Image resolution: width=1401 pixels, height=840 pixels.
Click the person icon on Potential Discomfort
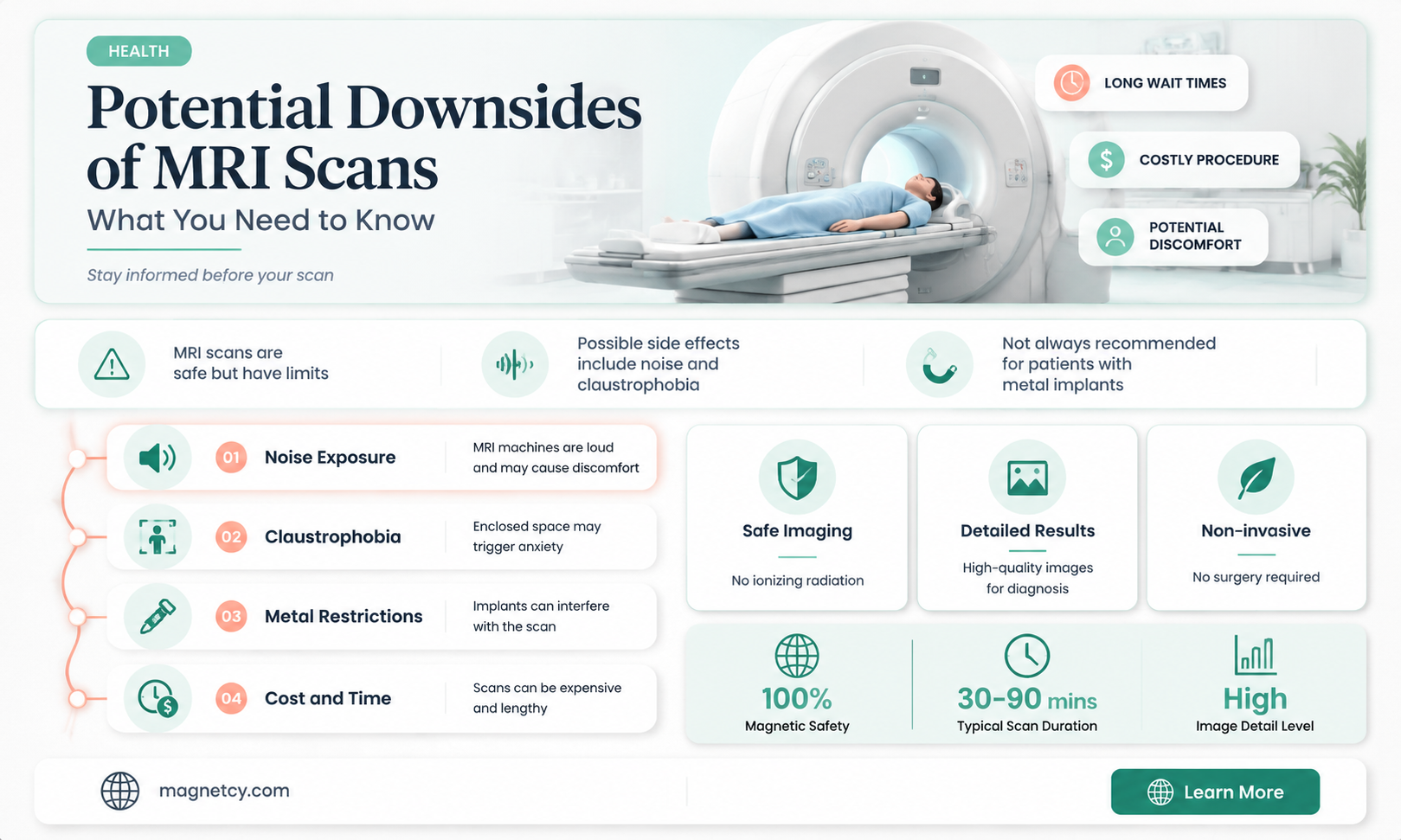click(1115, 236)
